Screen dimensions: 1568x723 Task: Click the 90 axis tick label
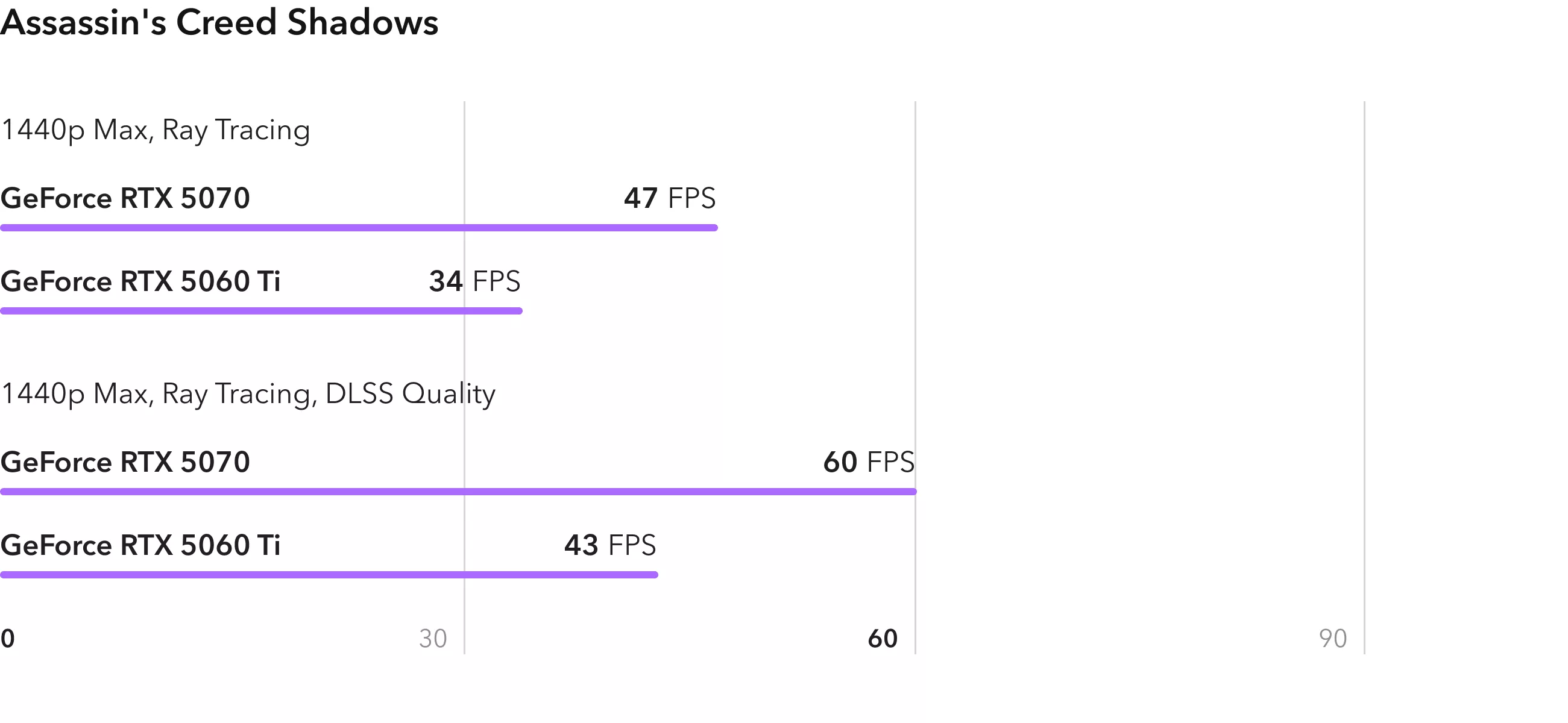click(1332, 639)
